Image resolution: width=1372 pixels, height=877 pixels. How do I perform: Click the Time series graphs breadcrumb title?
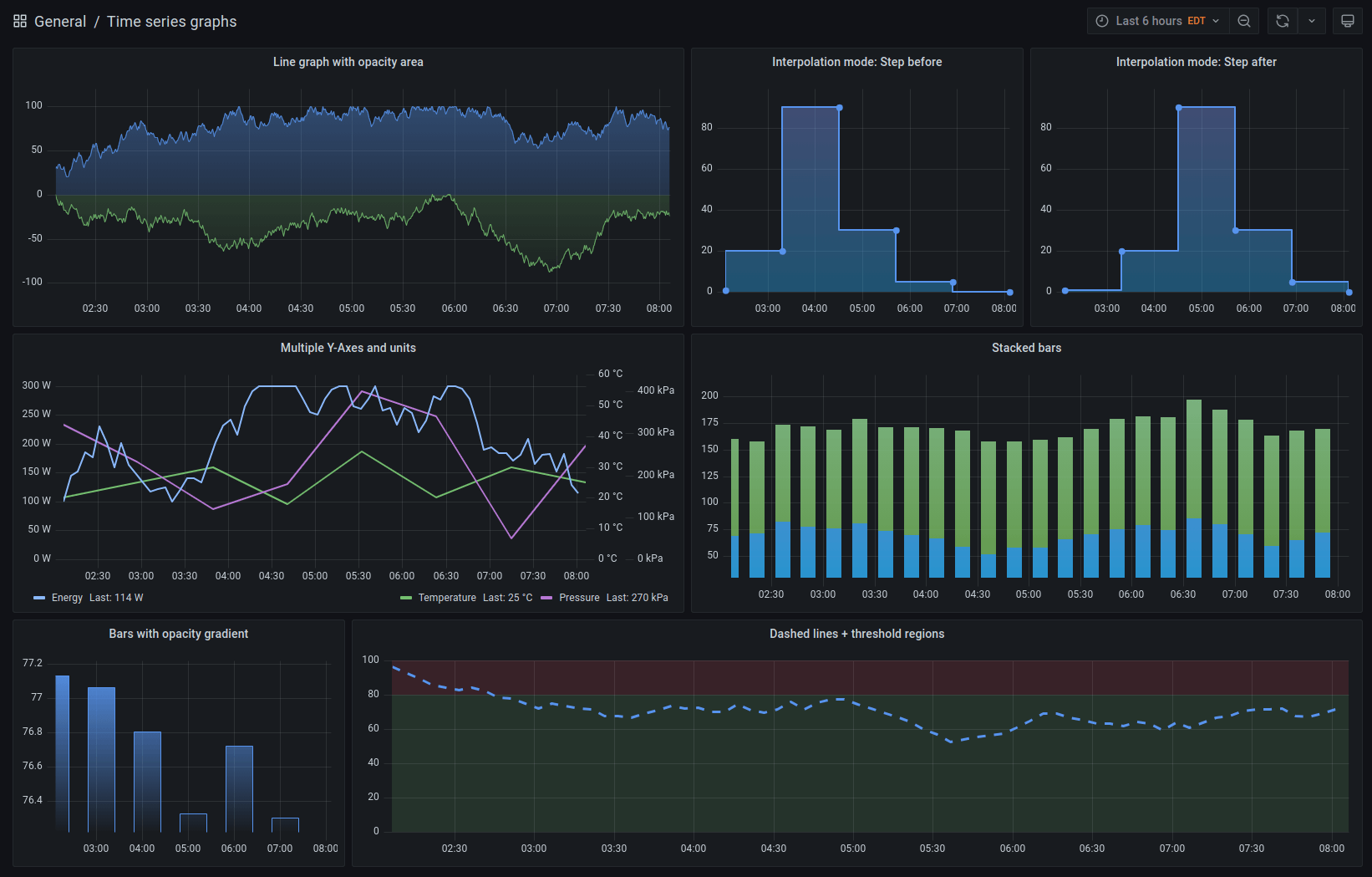pos(171,22)
